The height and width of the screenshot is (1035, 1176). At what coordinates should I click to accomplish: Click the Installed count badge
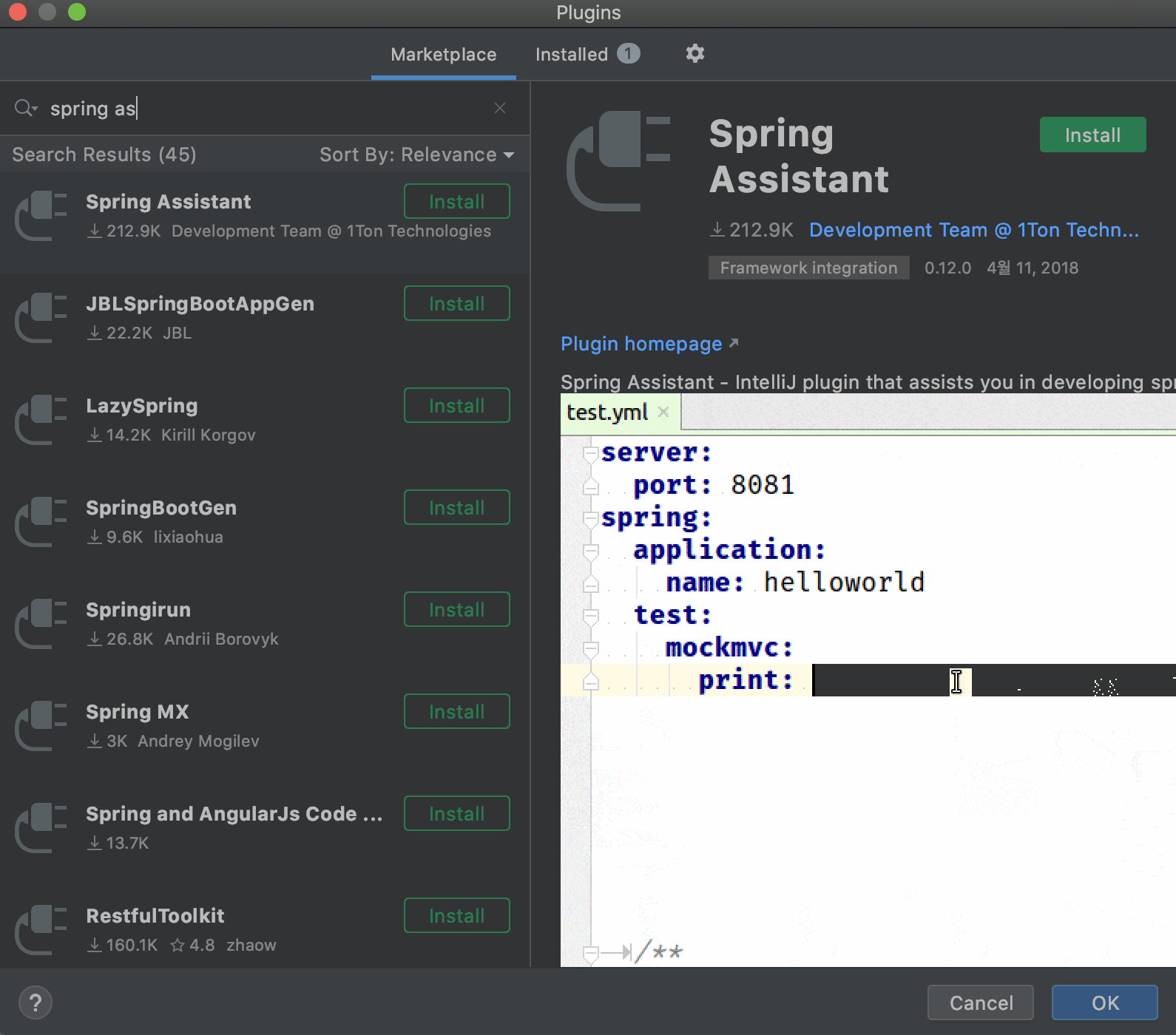coord(628,53)
